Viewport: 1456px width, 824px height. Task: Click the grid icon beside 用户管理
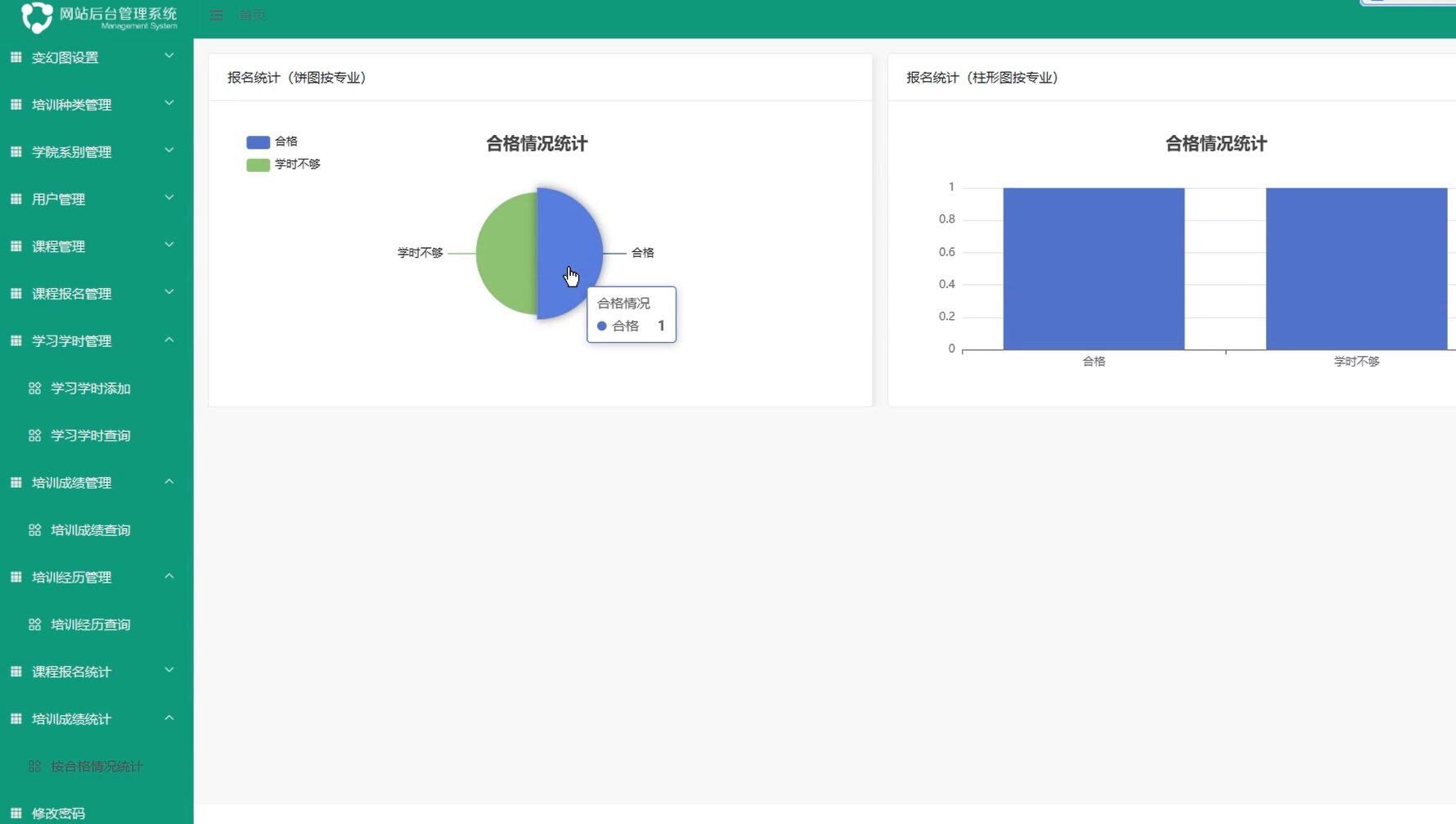(x=15, y=198)
